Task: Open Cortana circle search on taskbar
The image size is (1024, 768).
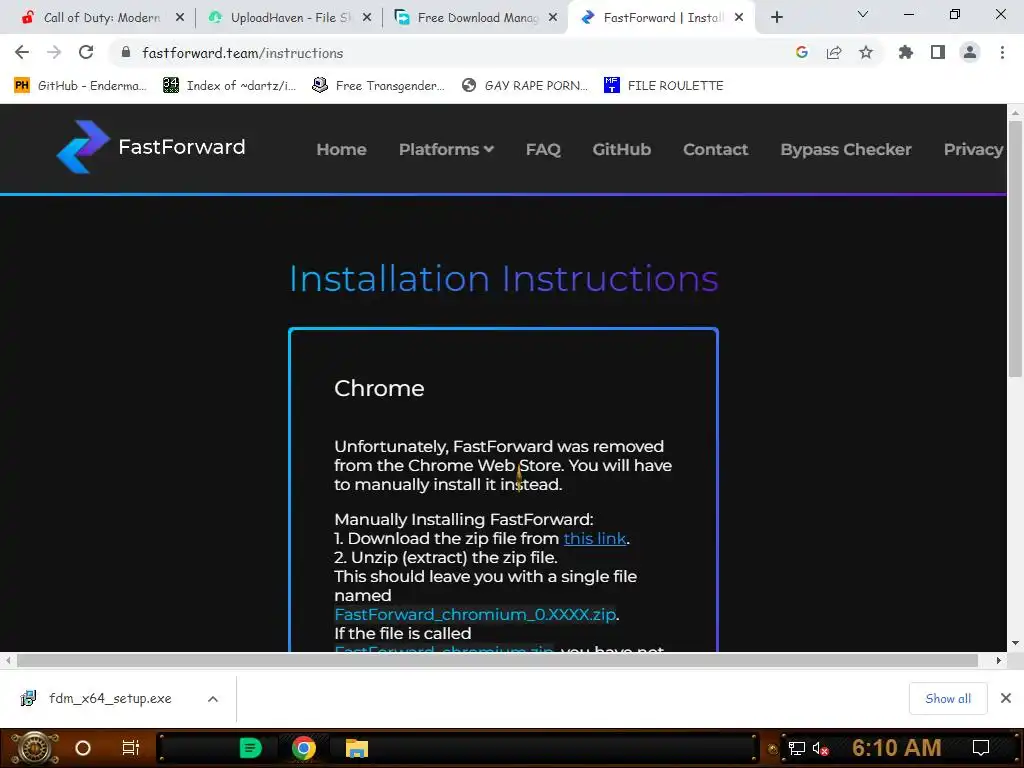Action: click(83, 748)
